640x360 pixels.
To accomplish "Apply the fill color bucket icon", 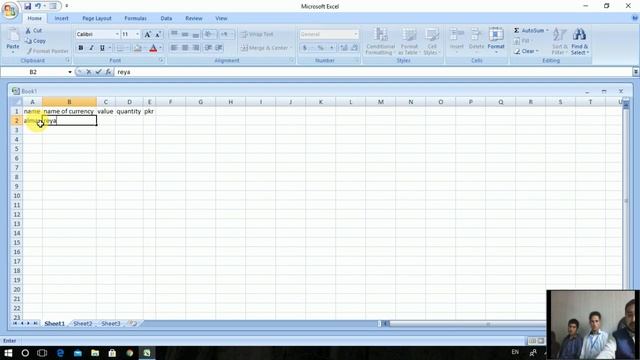I will click(138, 48).
